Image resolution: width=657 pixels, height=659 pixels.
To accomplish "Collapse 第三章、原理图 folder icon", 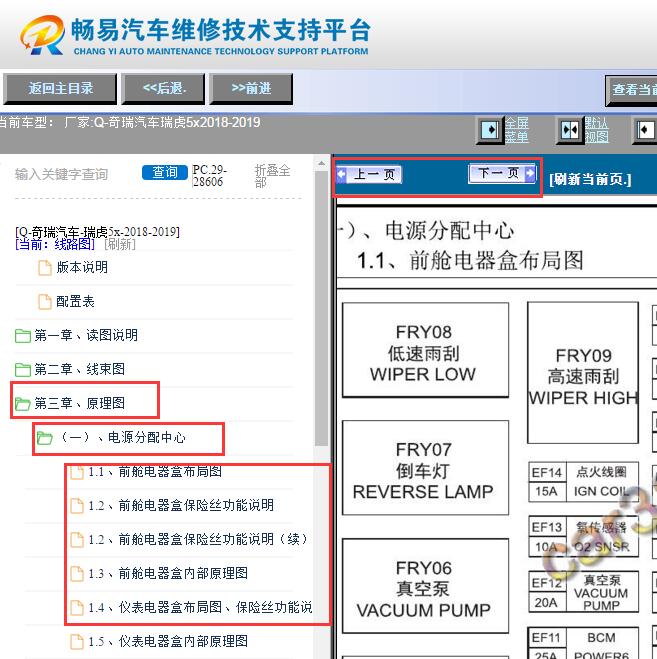I will pos(23,403).
